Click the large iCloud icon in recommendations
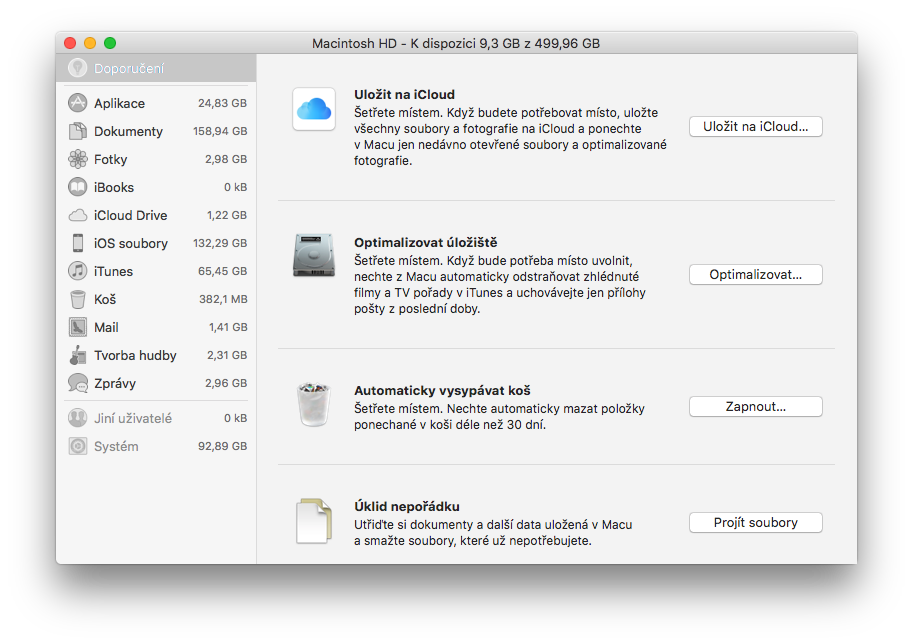The width and height of the screenshot is (913, 644). click(x=314, y=109)
